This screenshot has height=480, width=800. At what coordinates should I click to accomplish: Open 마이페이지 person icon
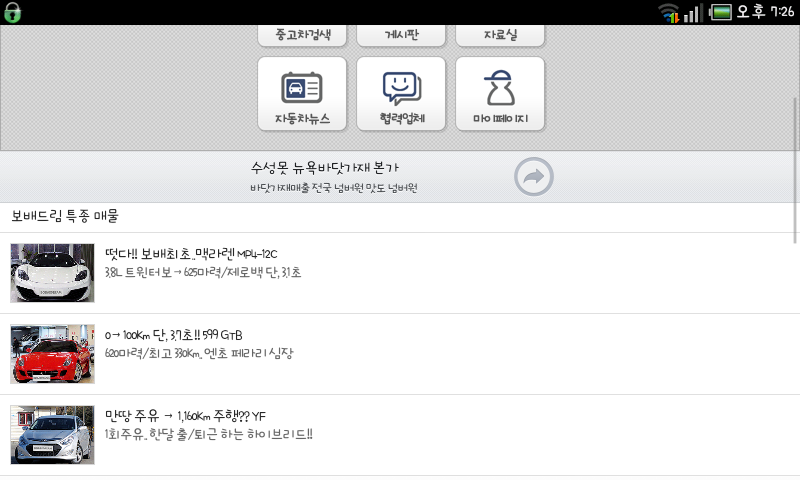[x=500, y=94]
